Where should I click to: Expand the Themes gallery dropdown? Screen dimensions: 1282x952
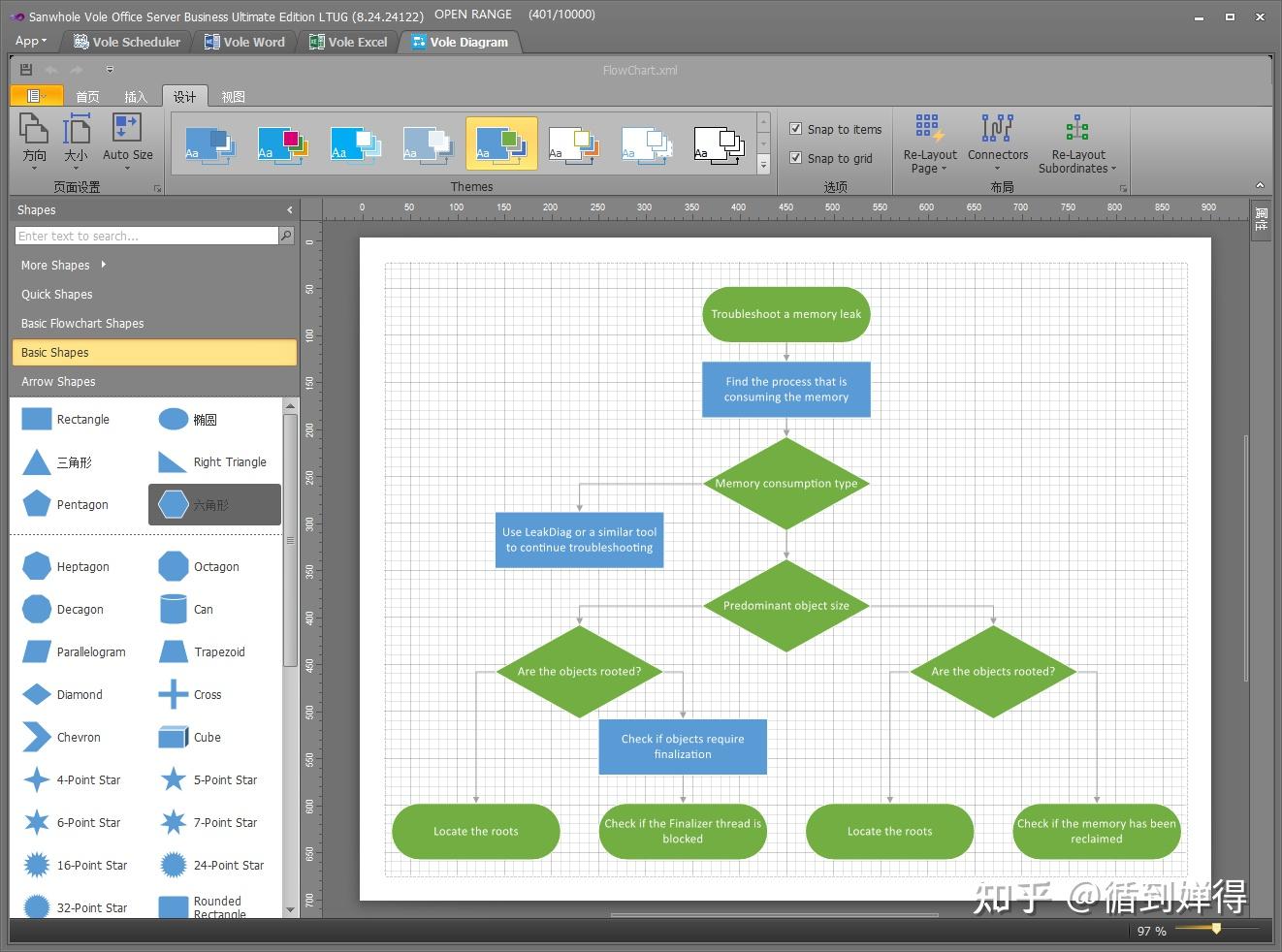tap(763, 166)
